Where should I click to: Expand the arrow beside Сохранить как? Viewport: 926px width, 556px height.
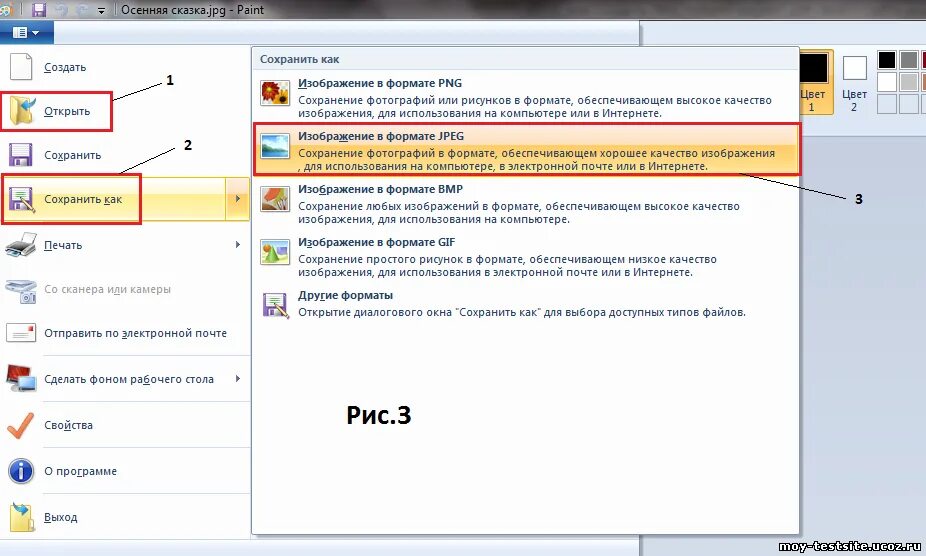pyautogui.click(x=237, y=199)
